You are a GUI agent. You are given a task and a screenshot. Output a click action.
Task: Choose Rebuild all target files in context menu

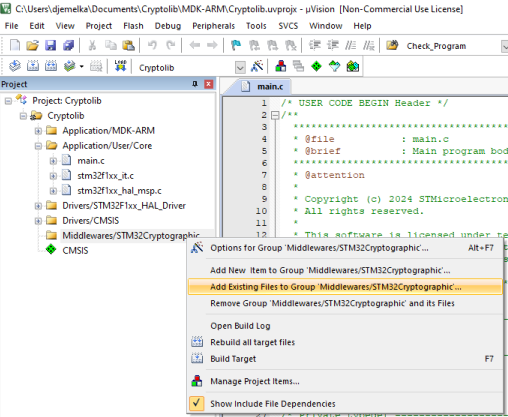[345, 342]
